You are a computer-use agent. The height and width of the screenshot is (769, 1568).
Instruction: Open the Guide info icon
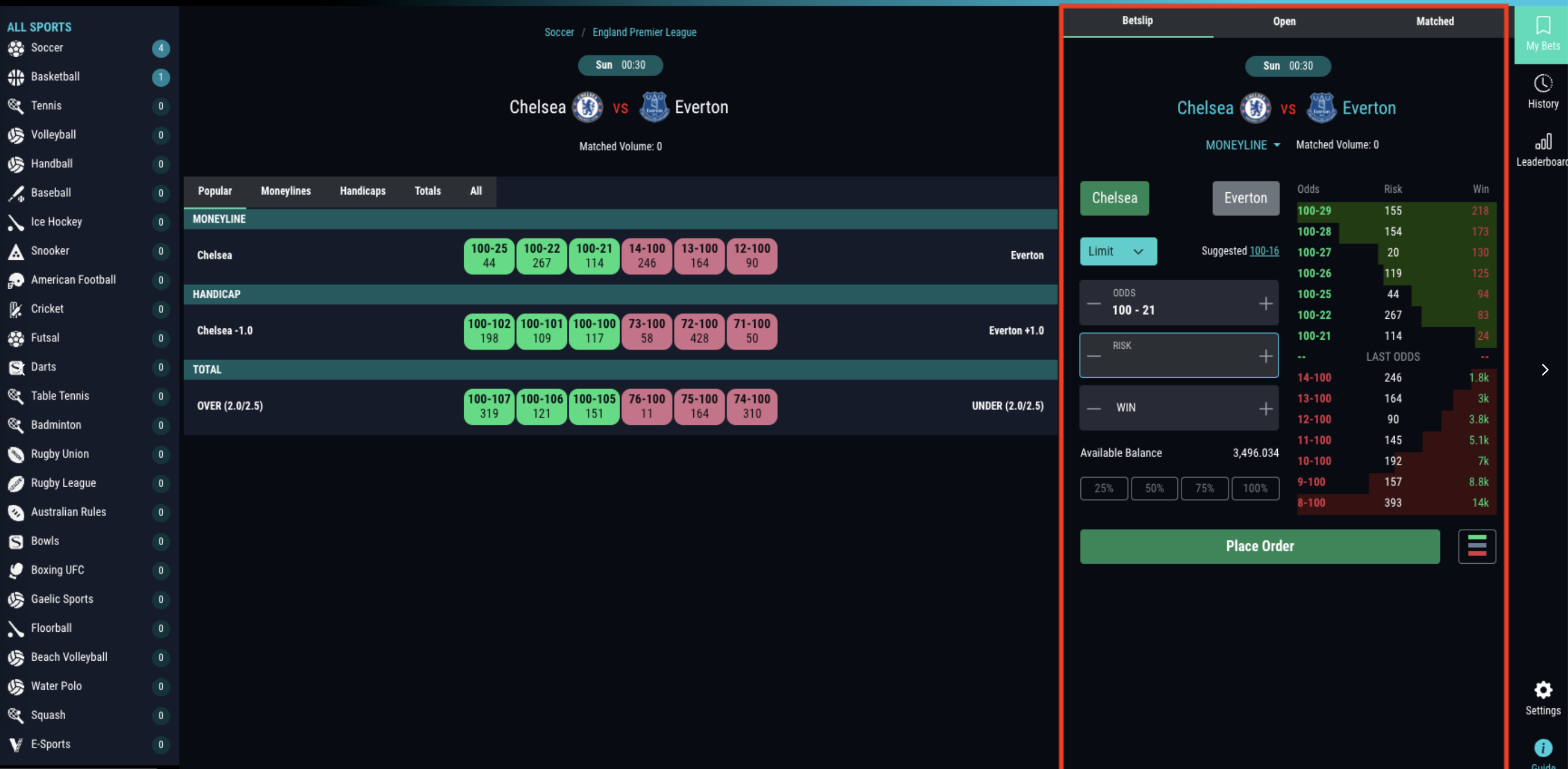point(1542,747)
